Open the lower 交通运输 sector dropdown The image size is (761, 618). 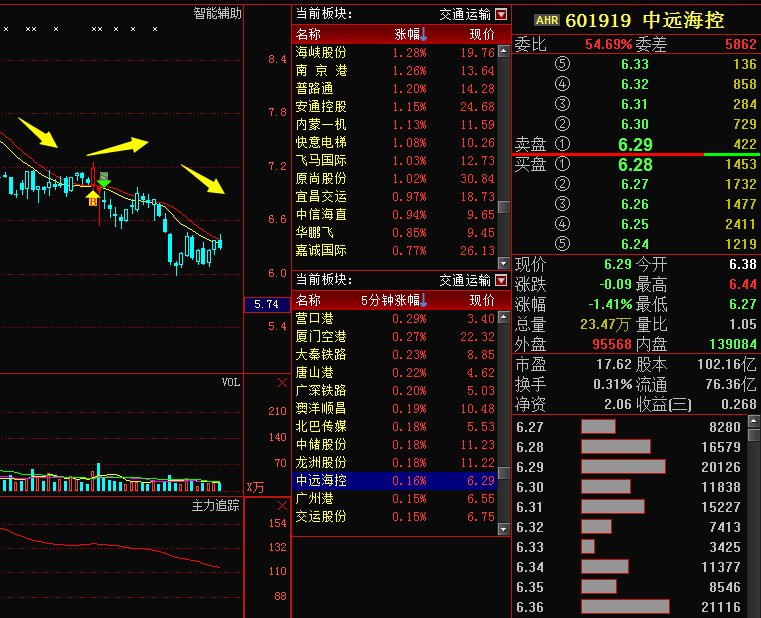pyautogui.click(x=501, y=280)
